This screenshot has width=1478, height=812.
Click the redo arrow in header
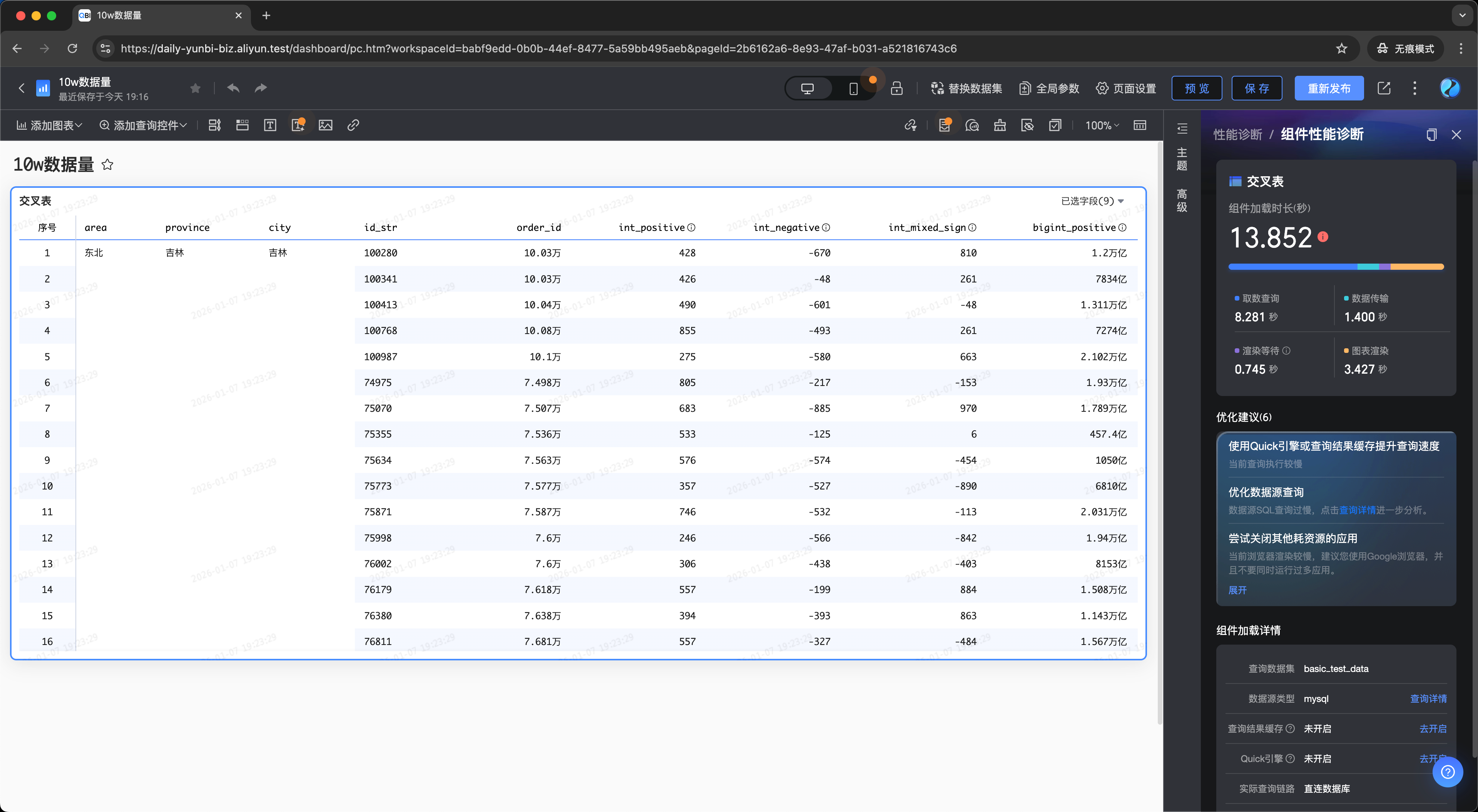pos(261,88)
